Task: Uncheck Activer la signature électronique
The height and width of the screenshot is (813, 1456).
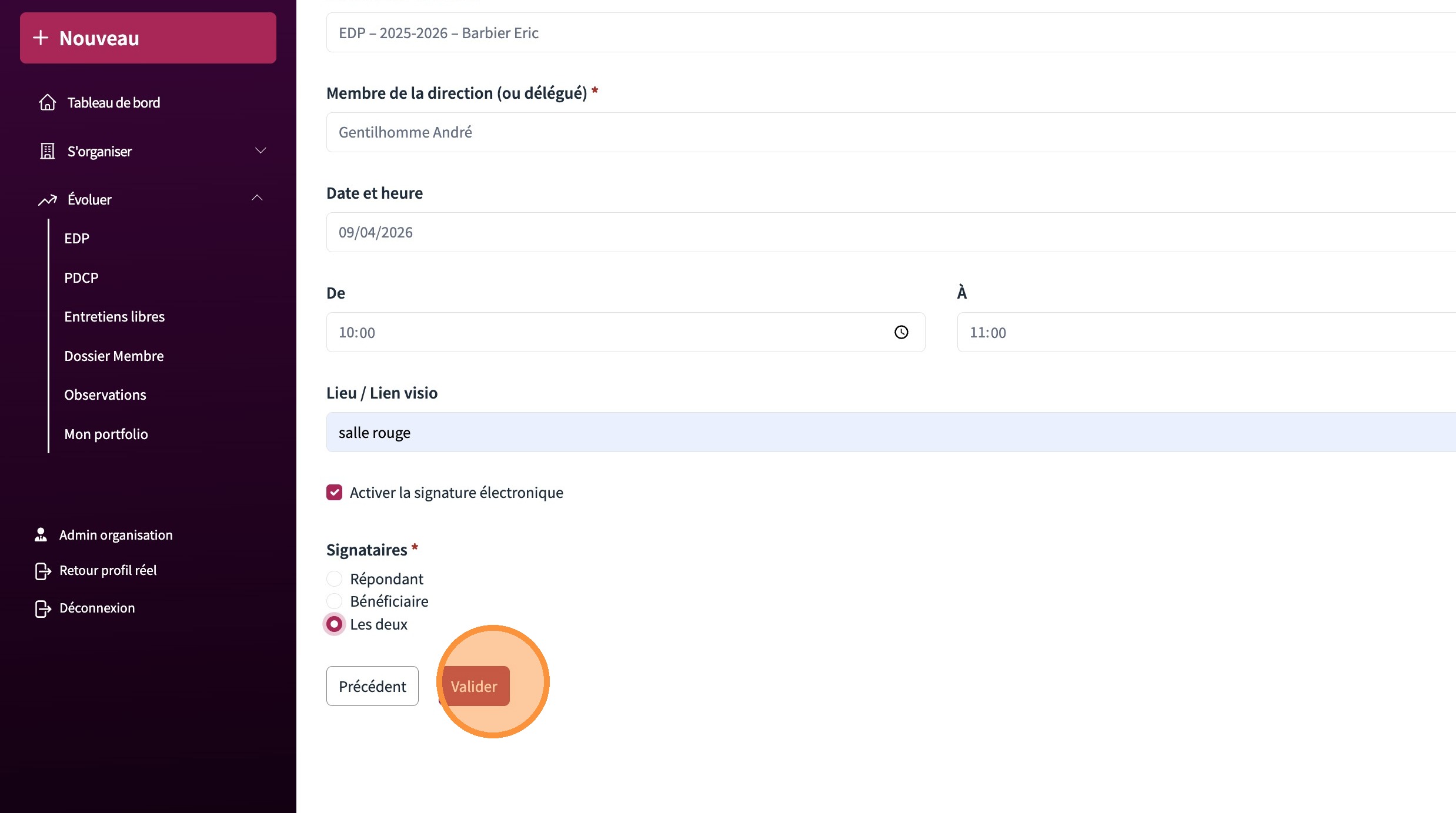Action: tap(335, 493)
